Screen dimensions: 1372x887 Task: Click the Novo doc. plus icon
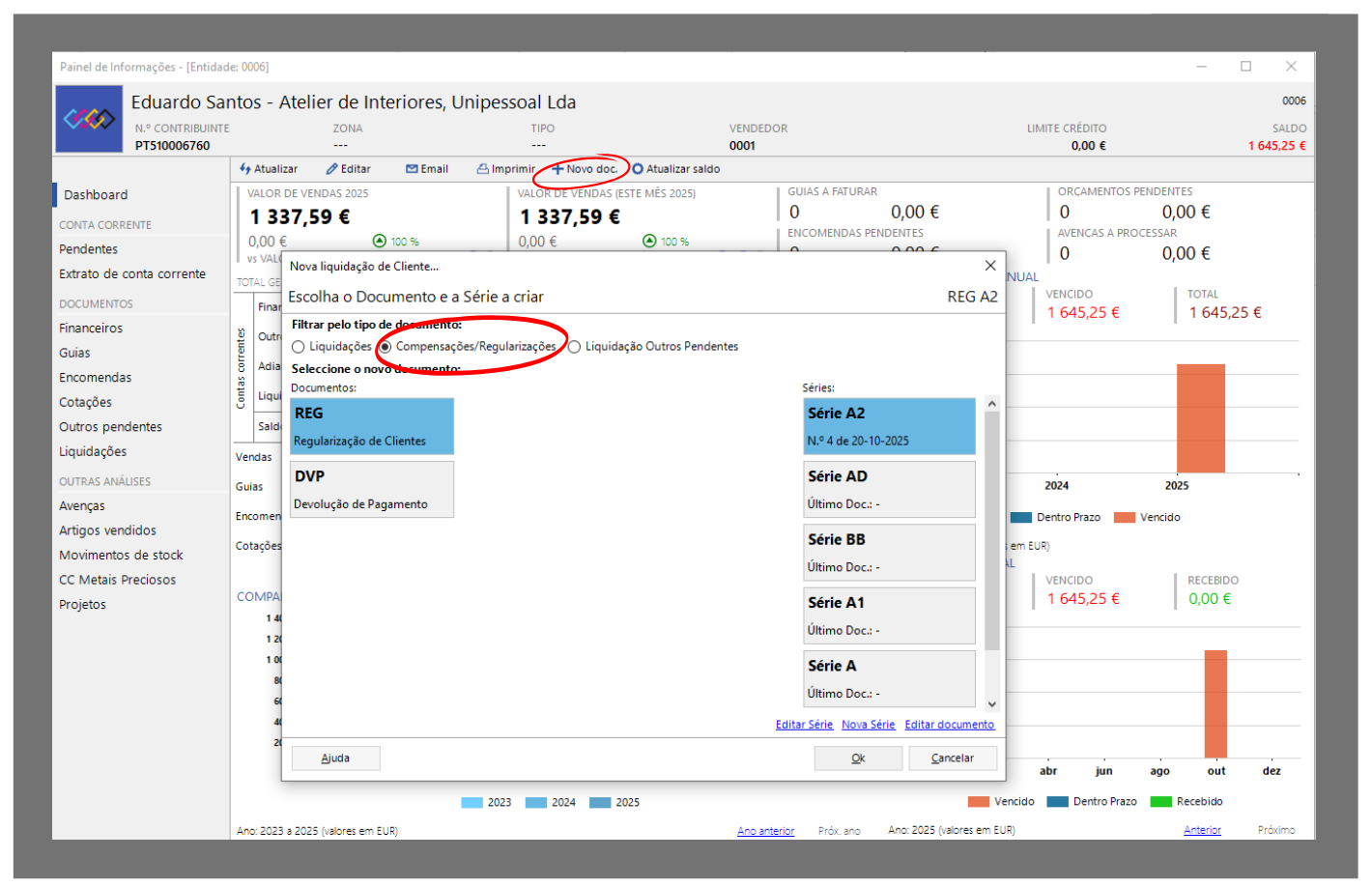tap(557, 169)
